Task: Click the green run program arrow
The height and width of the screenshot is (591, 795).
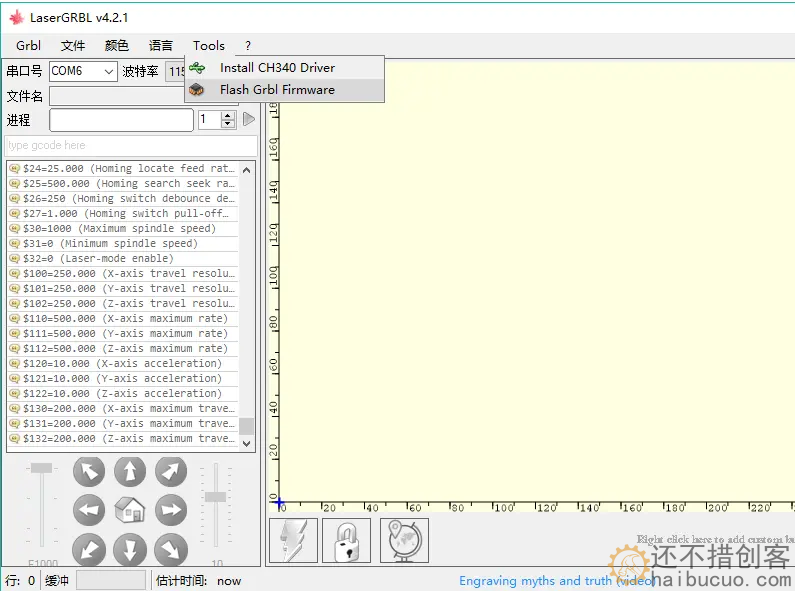Action: pyautogui.click(x=248, y=120)
